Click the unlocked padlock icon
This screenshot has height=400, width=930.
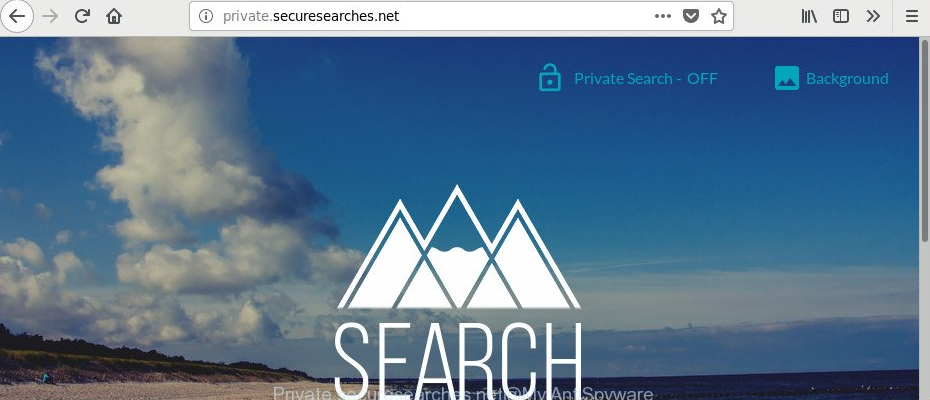[x=550, y=77]
